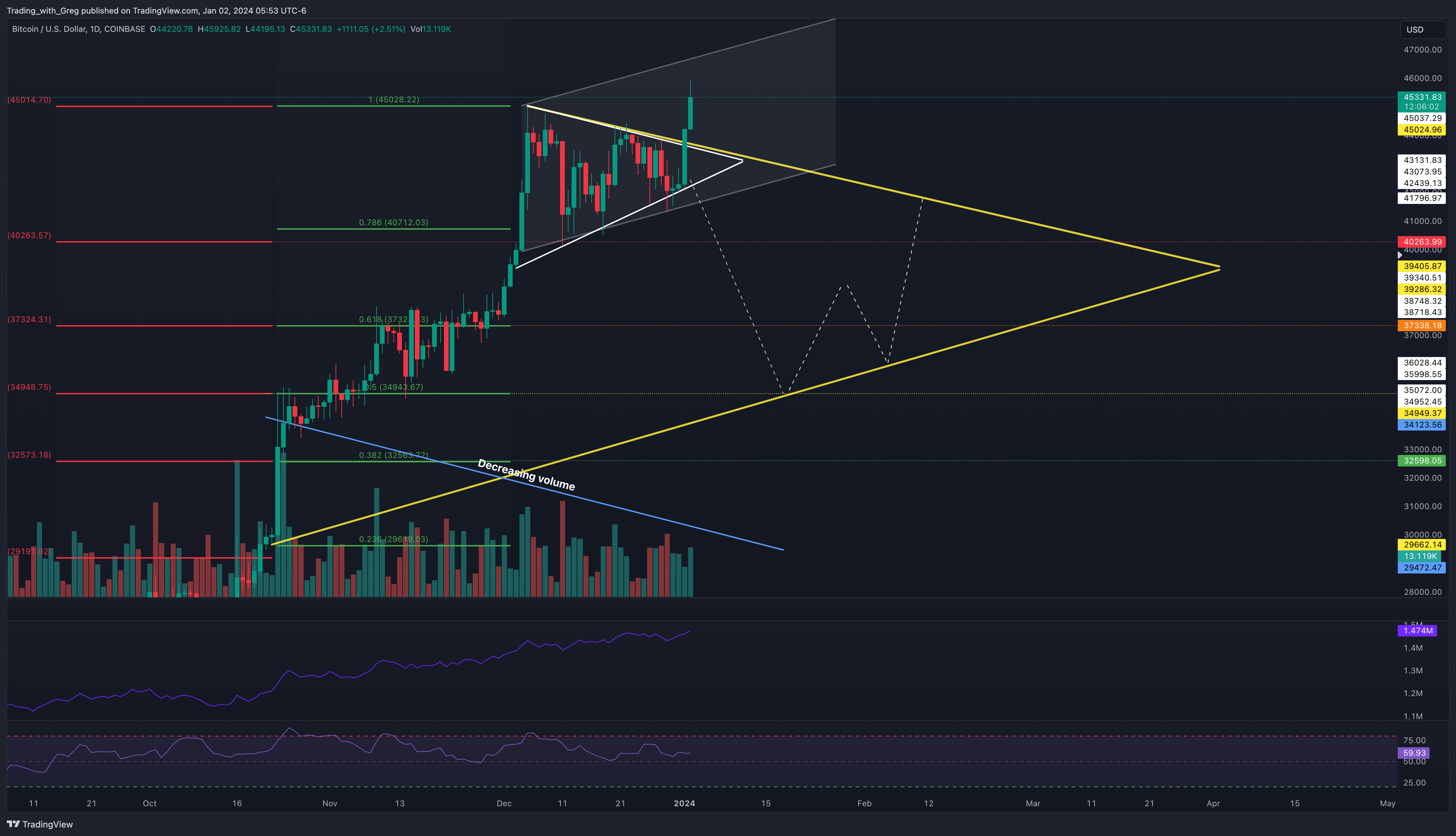
Task: Click the 47000.00 price axis tick
Action: pos(1422,50)
